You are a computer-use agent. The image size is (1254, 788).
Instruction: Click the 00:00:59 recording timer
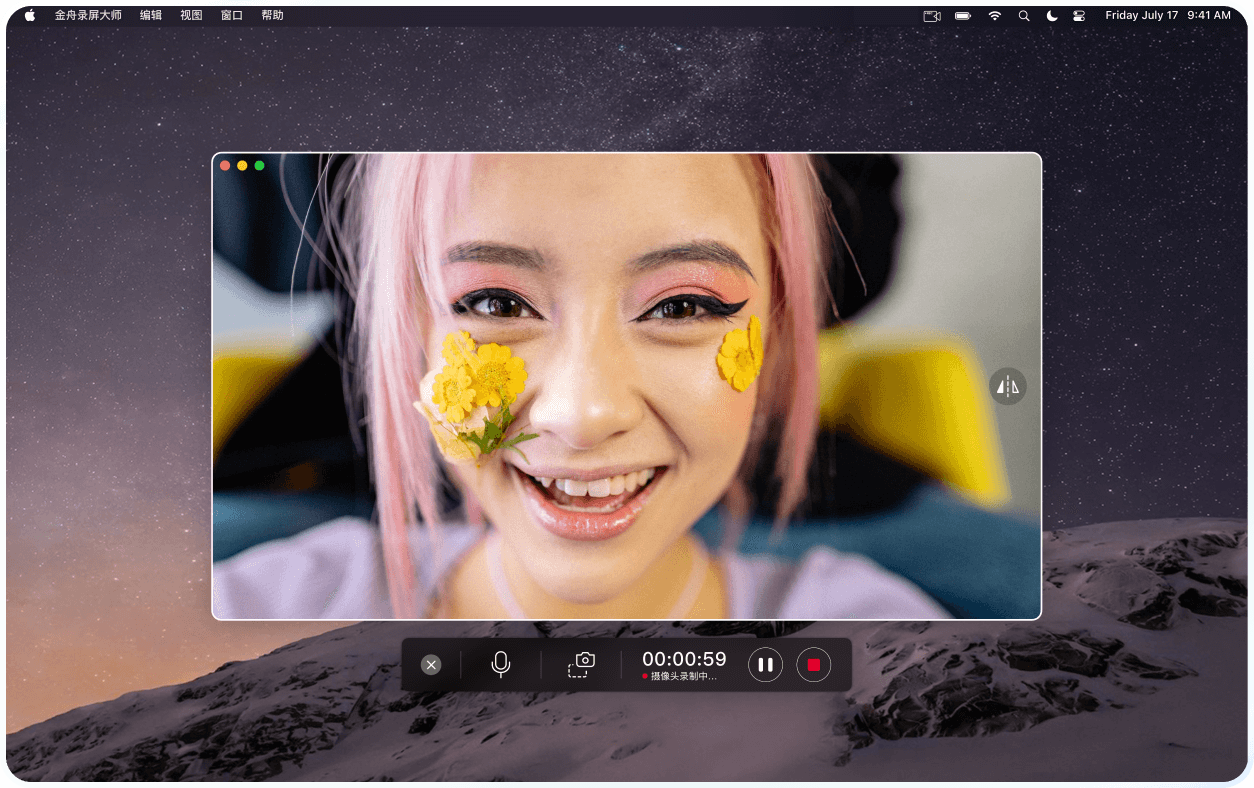[x=684, y=659]
